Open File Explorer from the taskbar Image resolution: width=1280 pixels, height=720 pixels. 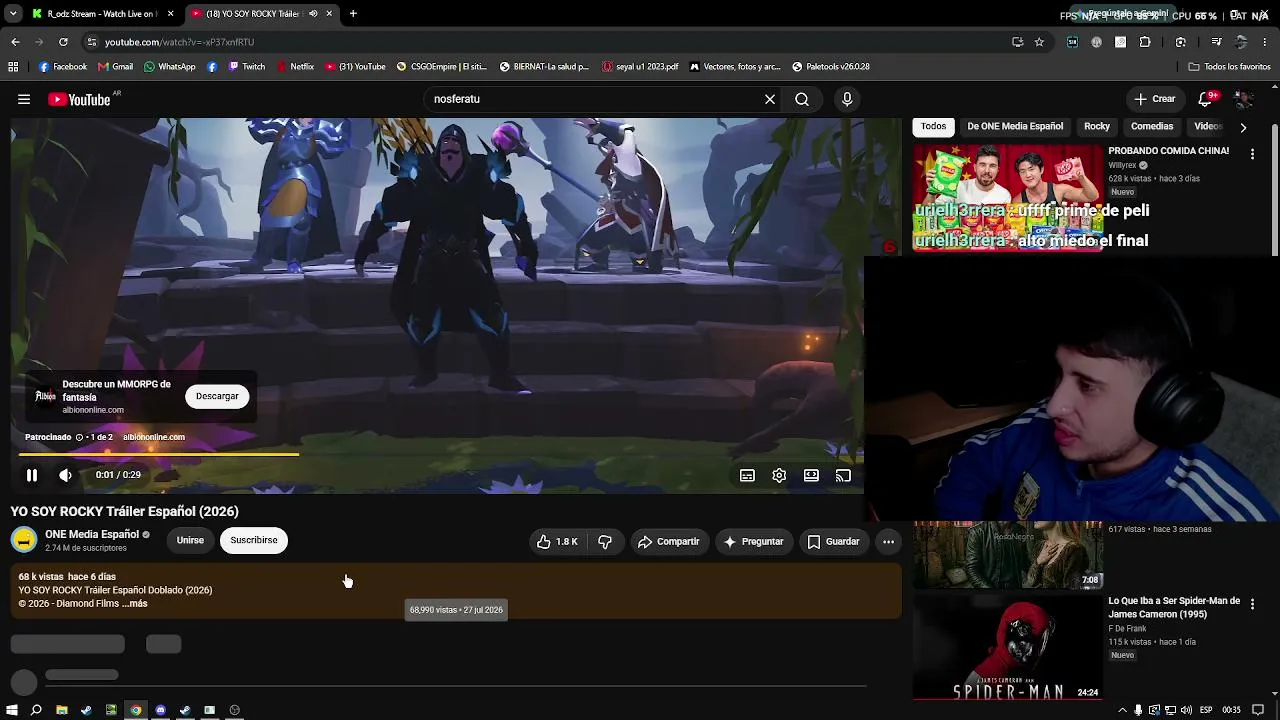[61, 710]
